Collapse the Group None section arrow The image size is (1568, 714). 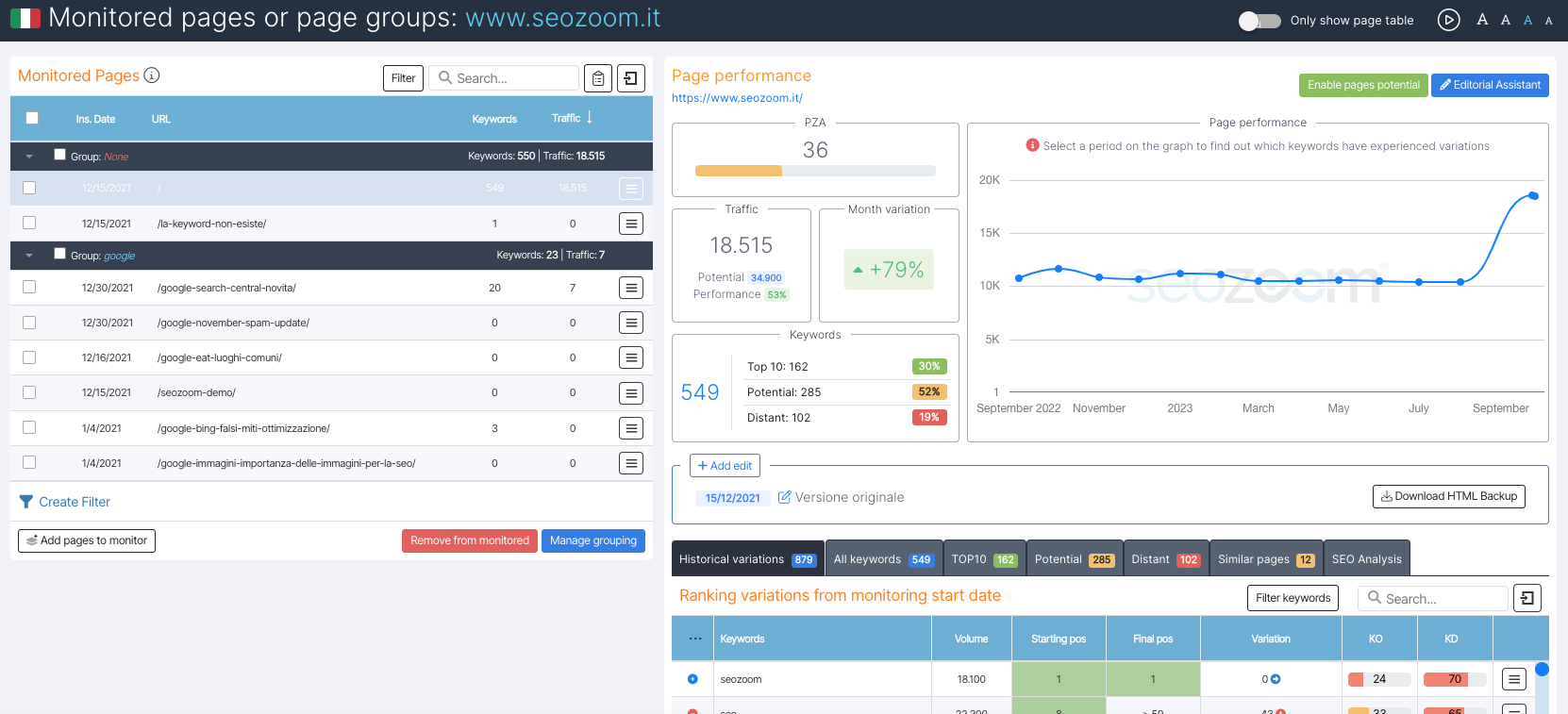(x=29, y=157)
